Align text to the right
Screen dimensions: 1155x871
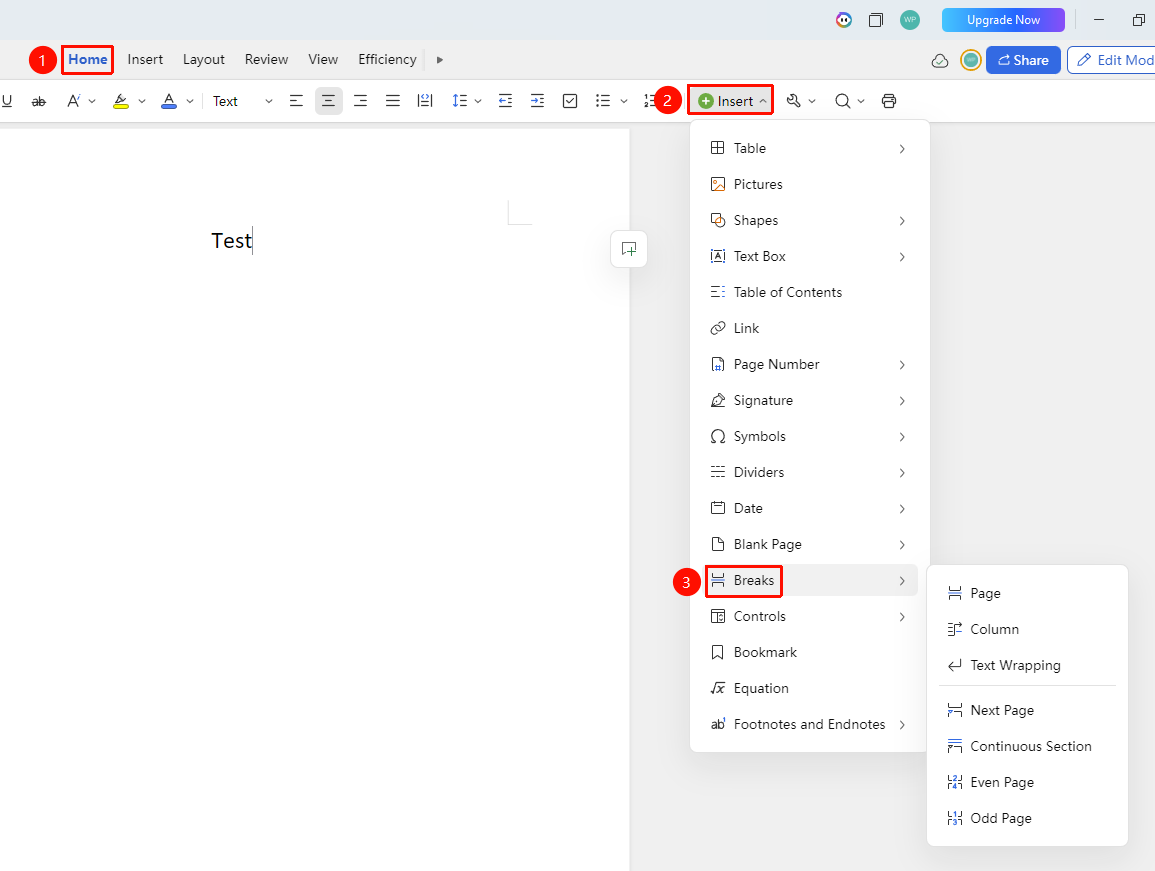point(360,101)
